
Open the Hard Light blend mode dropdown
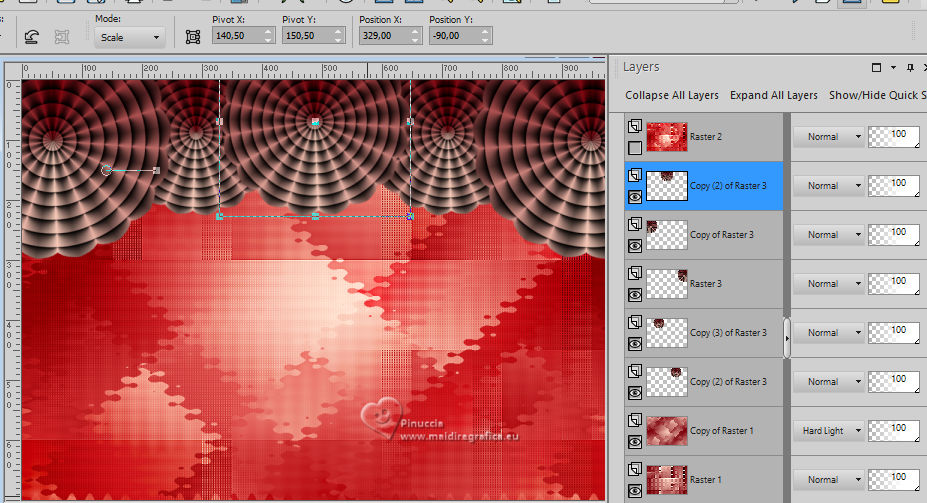tap(827, 431)
